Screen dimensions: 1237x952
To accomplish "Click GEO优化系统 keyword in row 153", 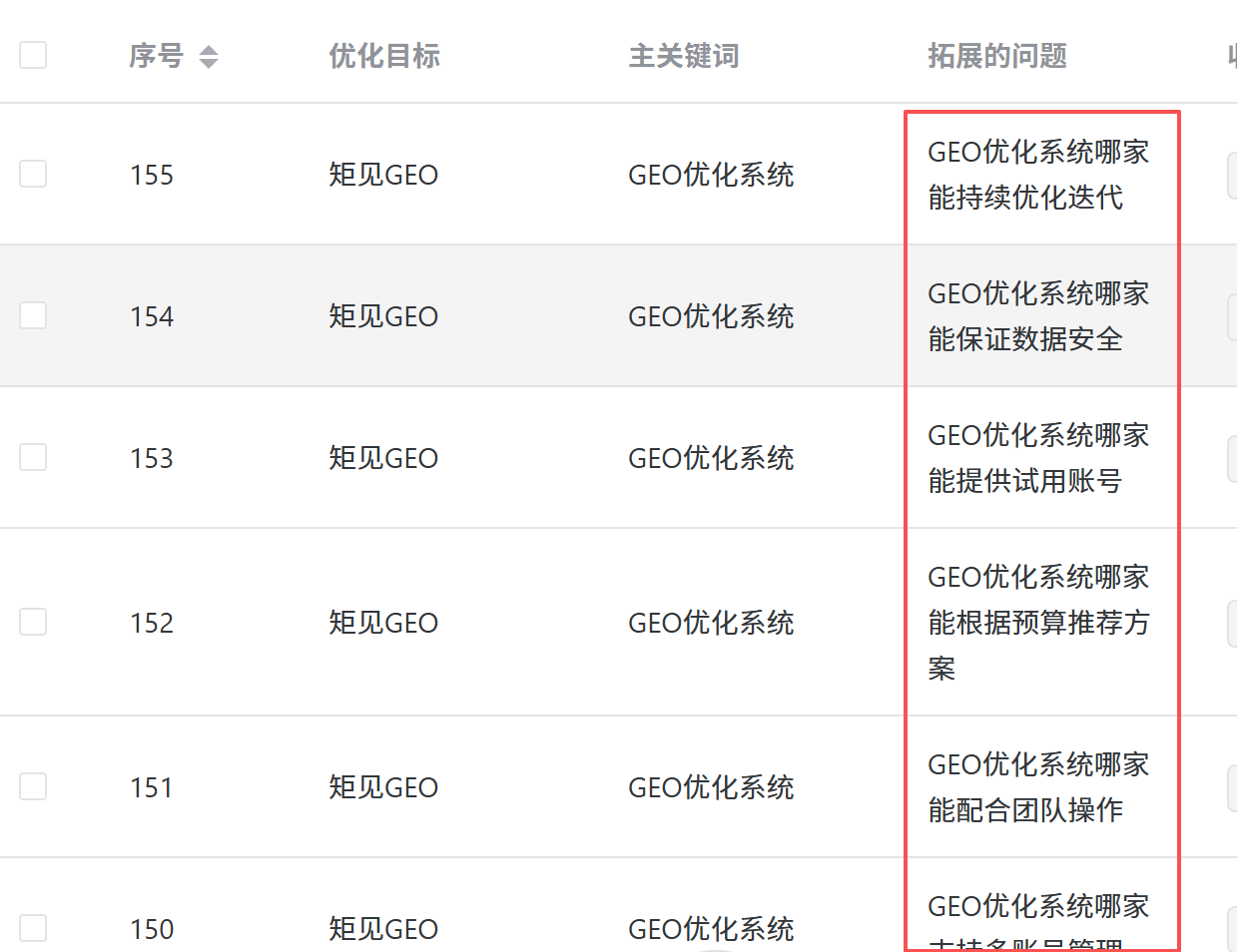I will 711,458.
